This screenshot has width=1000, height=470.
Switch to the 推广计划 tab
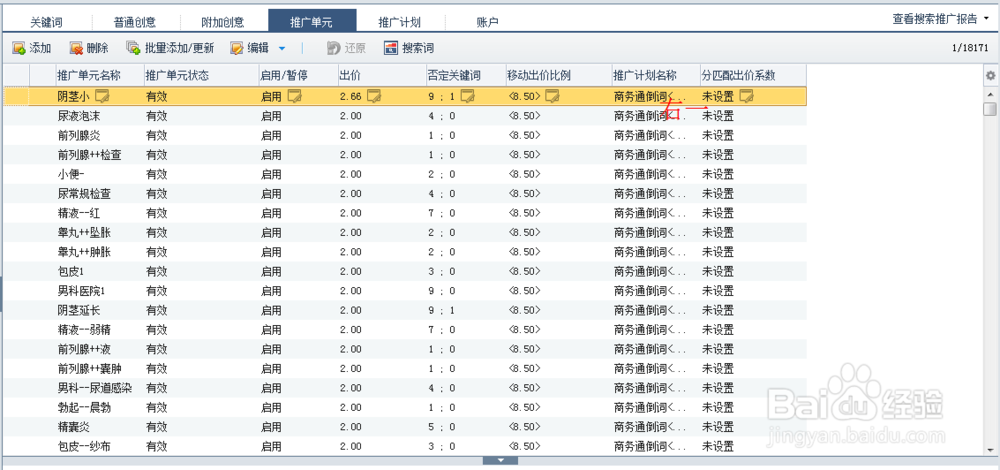(399, 22)
